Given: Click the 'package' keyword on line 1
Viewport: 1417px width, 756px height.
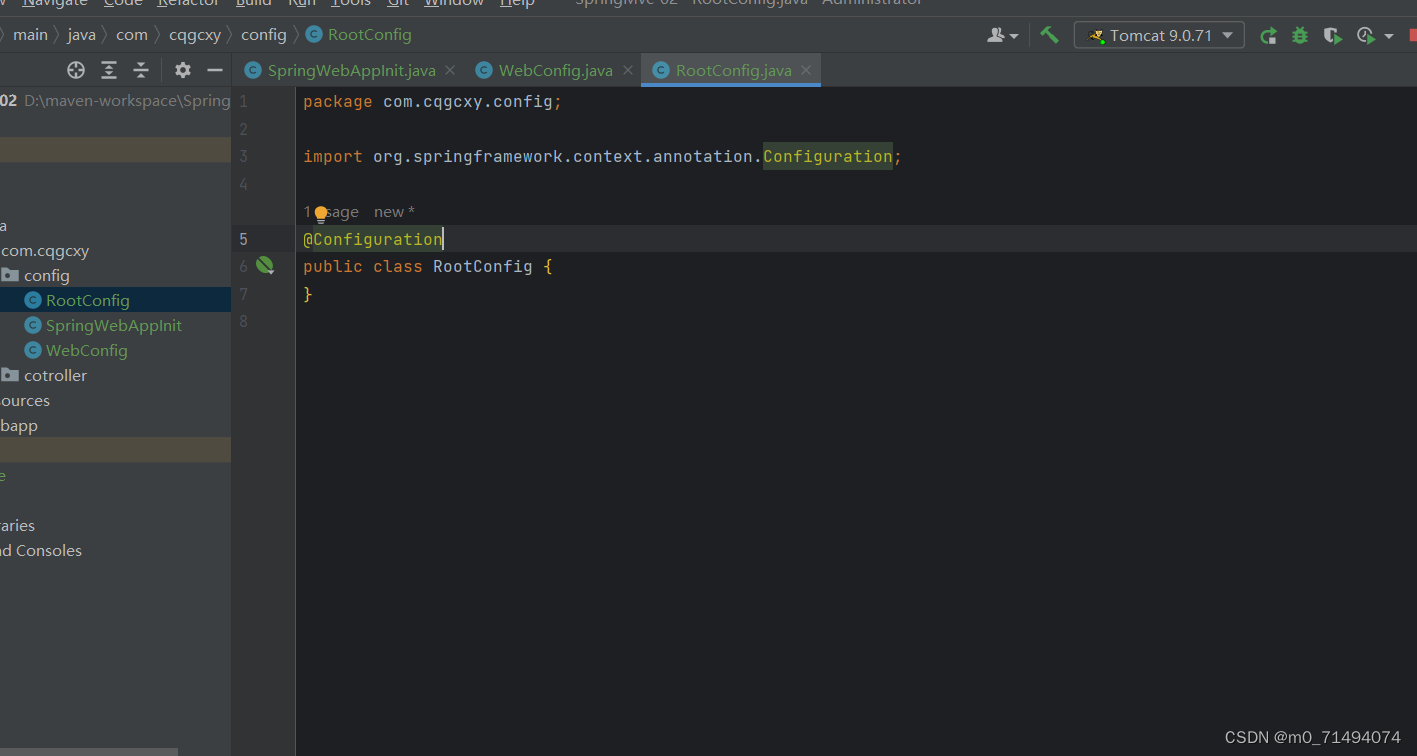Looking at the screenshot, I should point(338,102).
